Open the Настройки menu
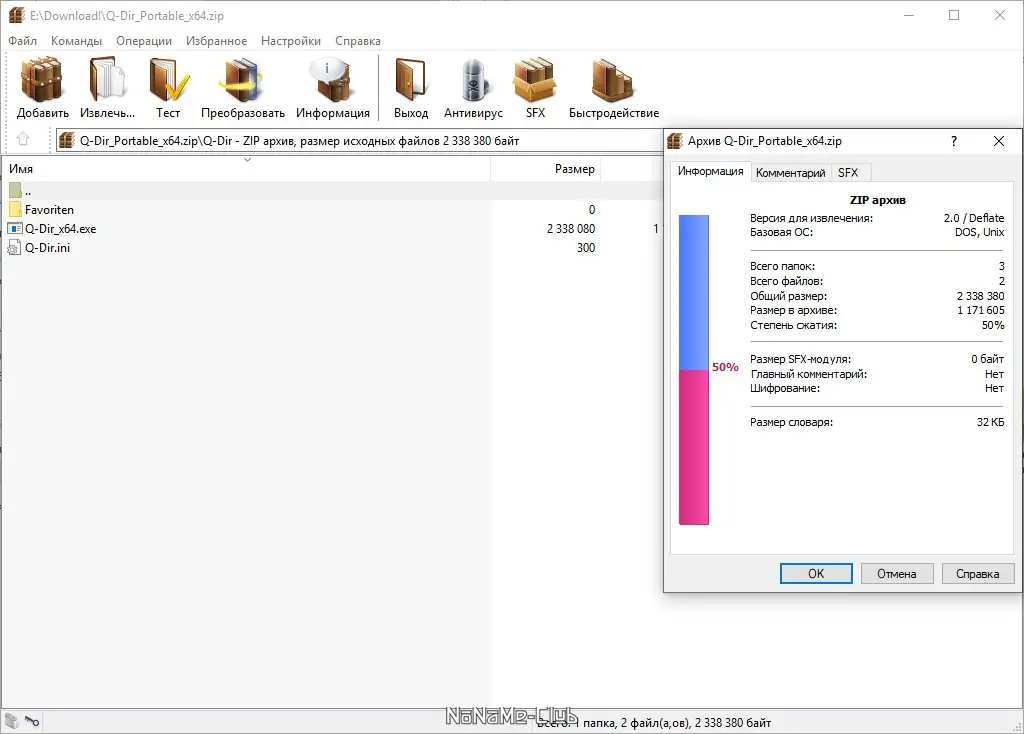The height and width of the screenshot is (734, 1024). [x=291, y=40]
